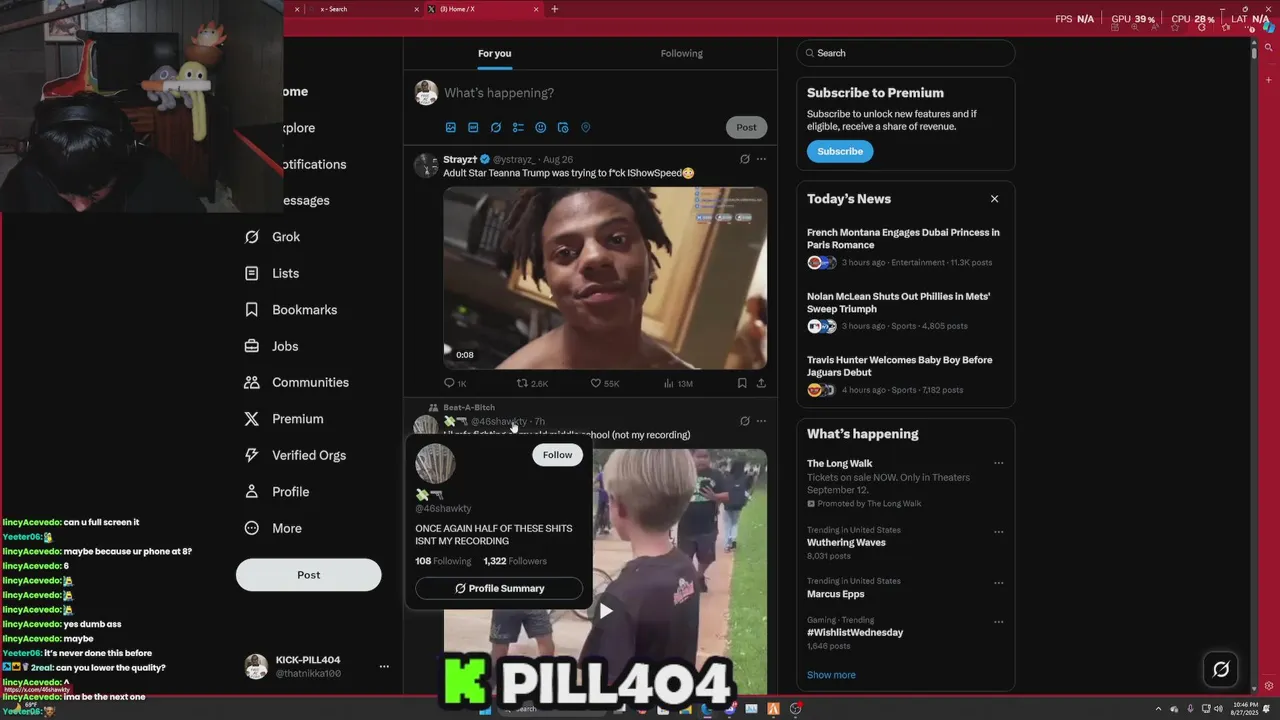Viewport: 1280px width, 720px height.
Task: Click the large sidebar Post button
Action: (x=308, y=575)
